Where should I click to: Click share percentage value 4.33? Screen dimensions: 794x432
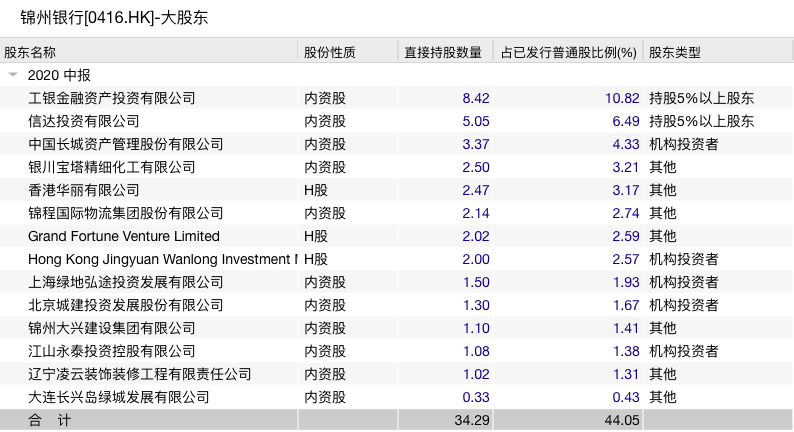(x=626, y=144)
